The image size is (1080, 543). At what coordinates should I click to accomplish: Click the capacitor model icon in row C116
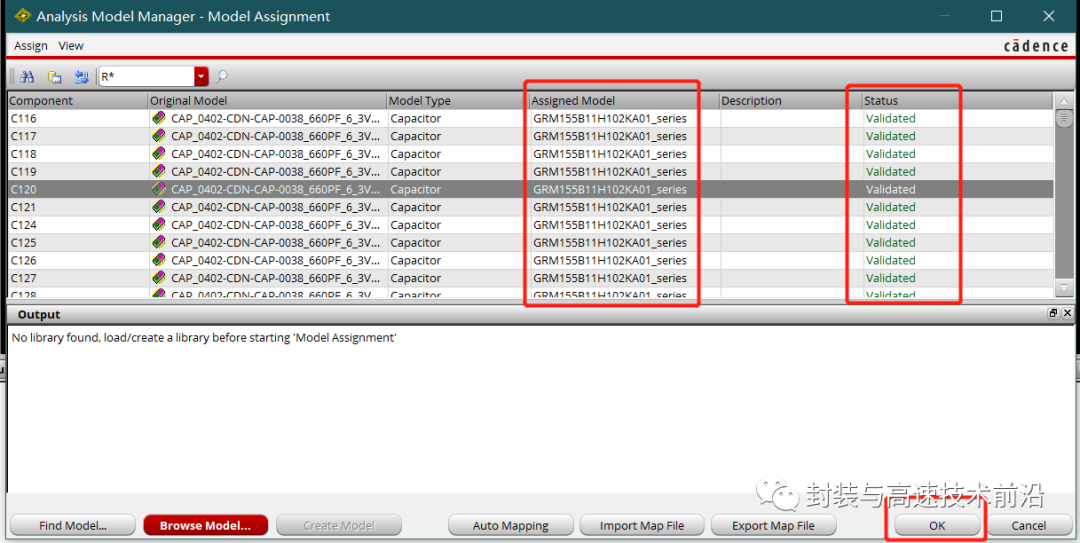158,118
